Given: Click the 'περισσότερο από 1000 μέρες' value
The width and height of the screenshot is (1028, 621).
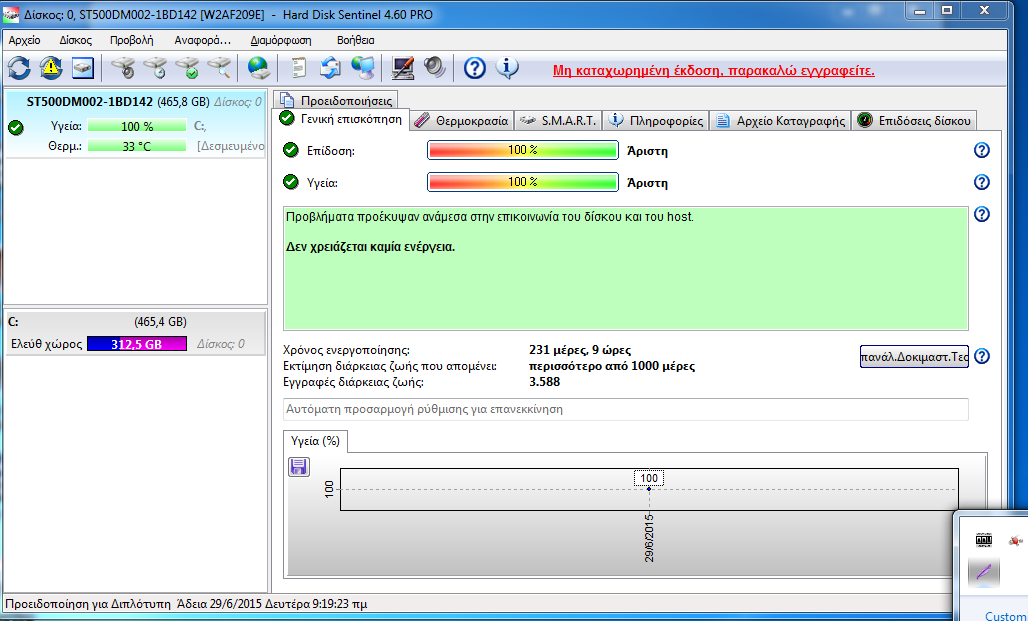Looking at the screenshot, I should [612, 366].
